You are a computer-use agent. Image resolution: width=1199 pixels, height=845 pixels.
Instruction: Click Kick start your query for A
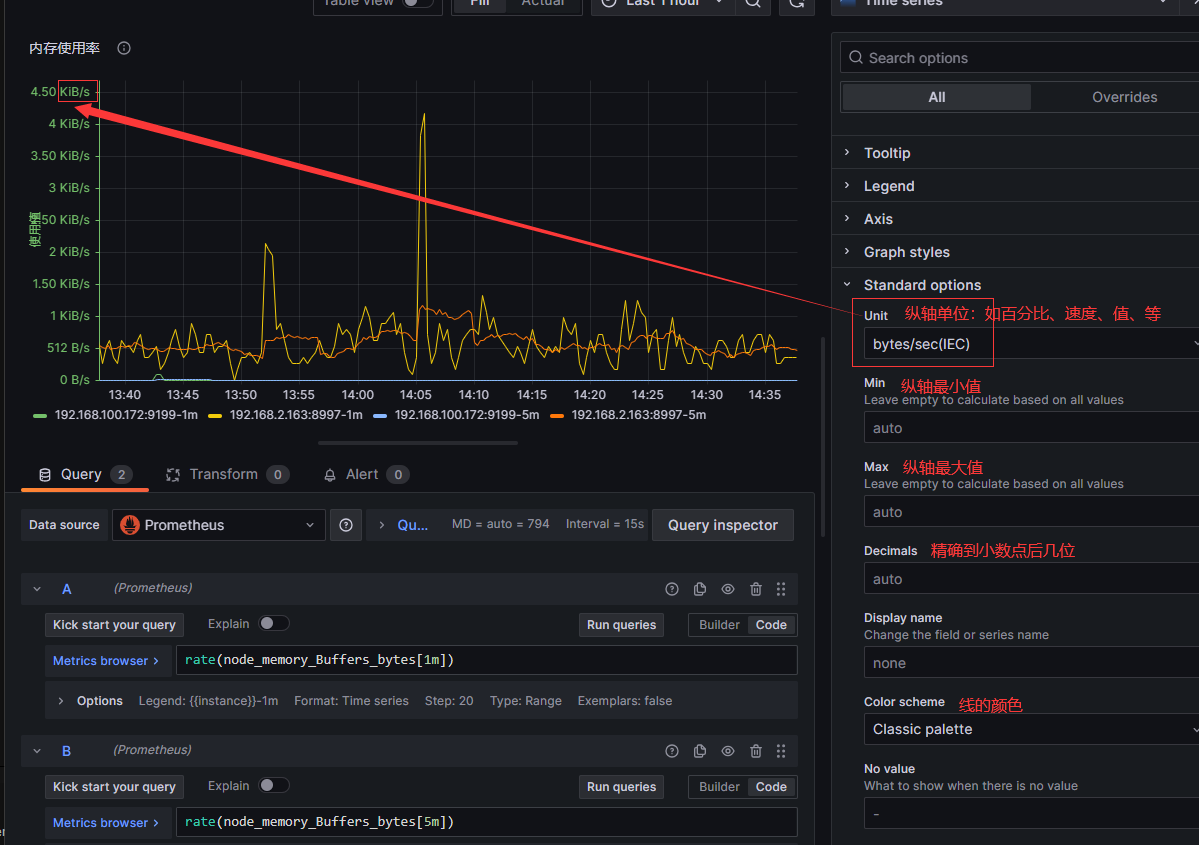click(x=114, y=625)
